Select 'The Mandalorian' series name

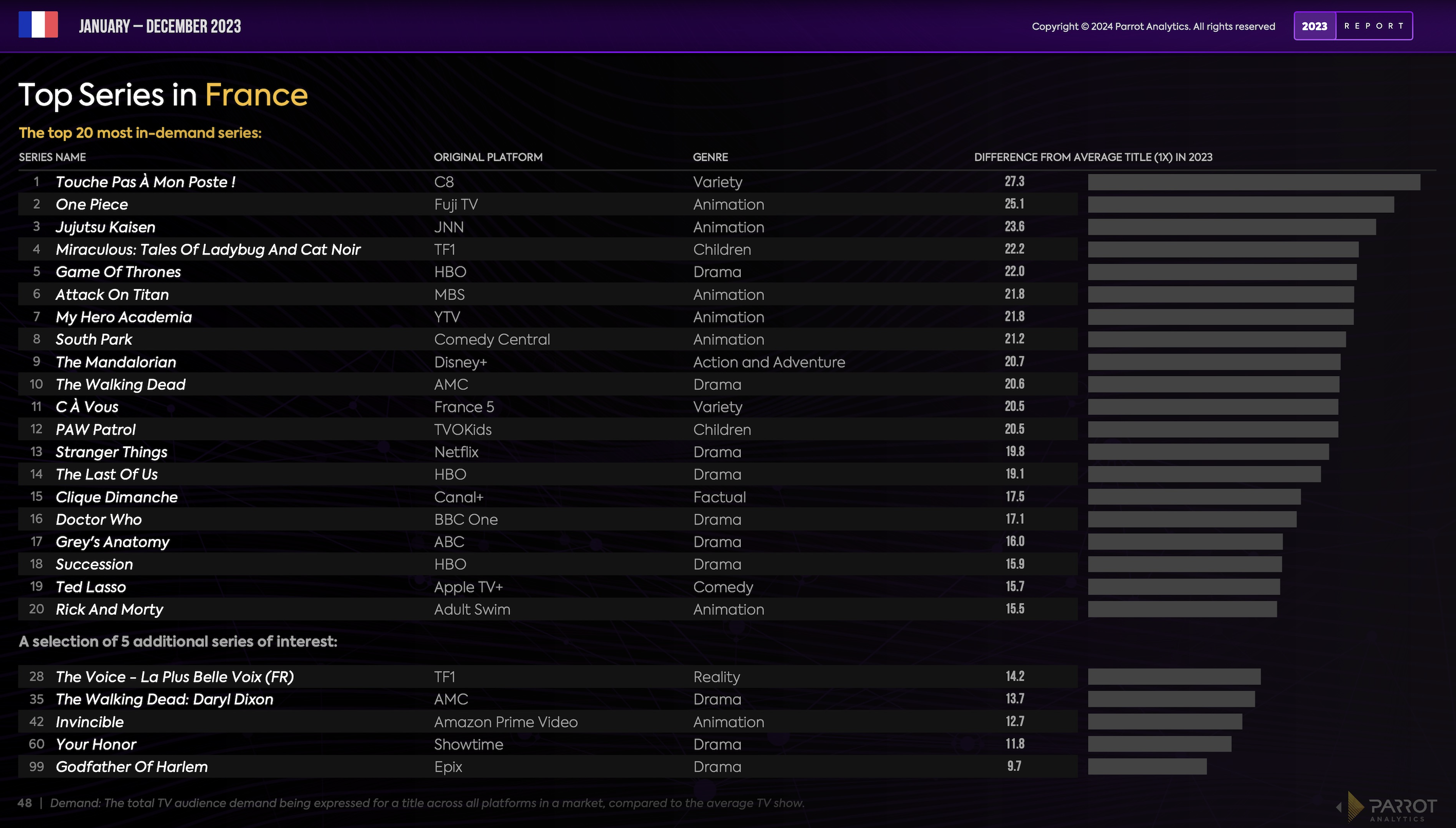[x=116, y=362]
